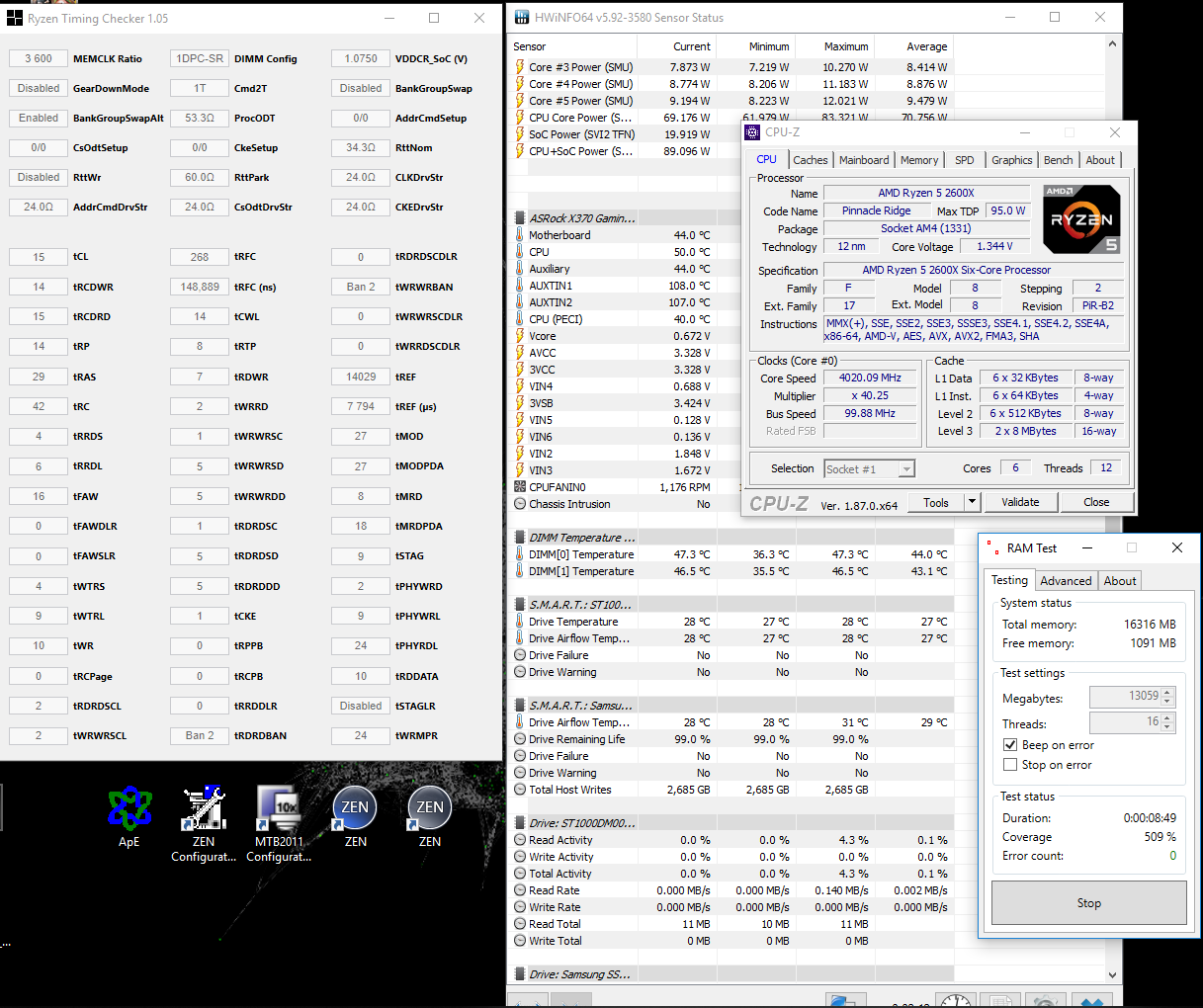This screenshot has height=1008, width=1203.
Task: Click the ProcODT value 53.3Ω field
Action: tap(200, 118)
